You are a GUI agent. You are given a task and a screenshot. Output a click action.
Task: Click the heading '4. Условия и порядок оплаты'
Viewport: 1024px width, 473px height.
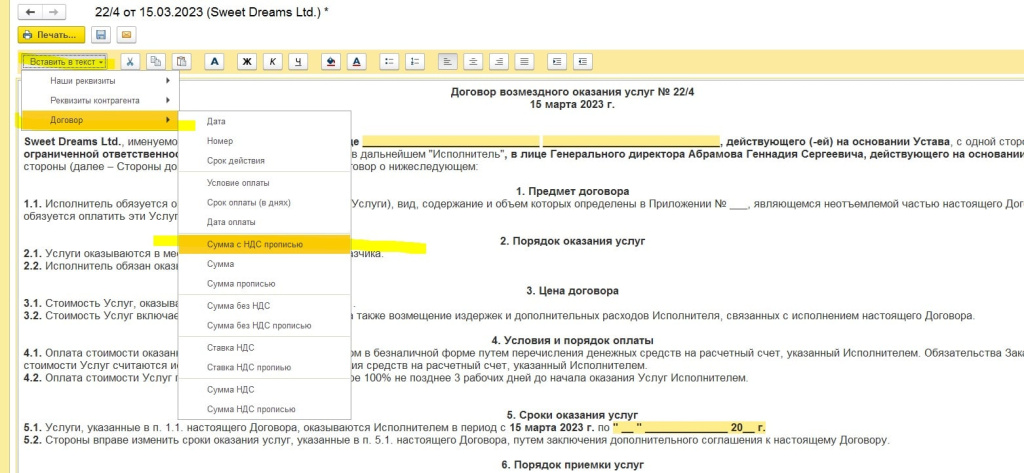click(x=572, y=340)
